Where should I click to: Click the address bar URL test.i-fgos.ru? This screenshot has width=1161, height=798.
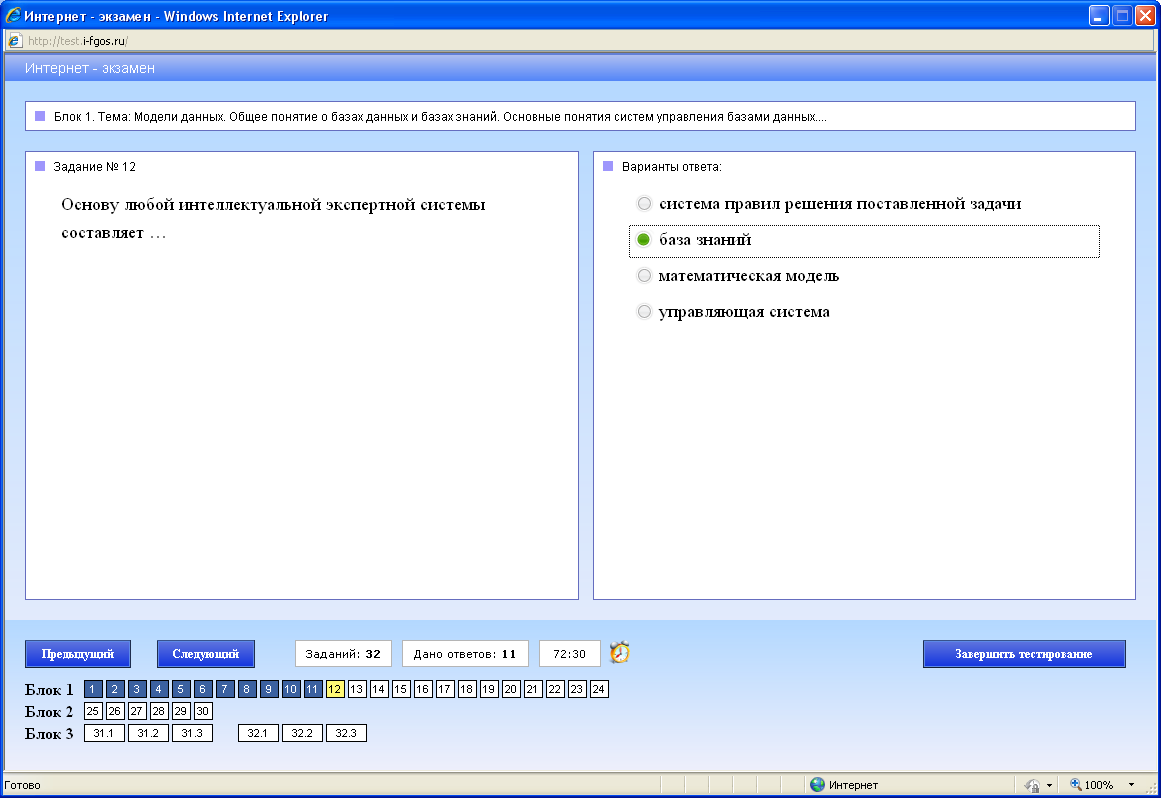(x=78, y=41)
